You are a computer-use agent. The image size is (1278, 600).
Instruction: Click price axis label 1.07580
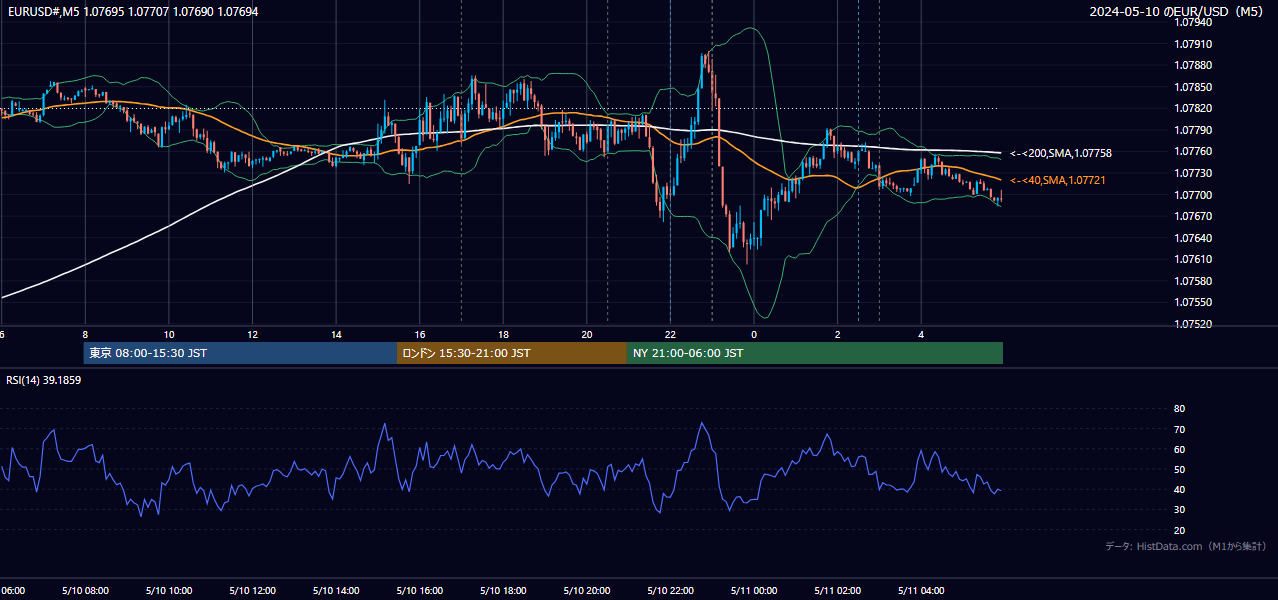1193,281
